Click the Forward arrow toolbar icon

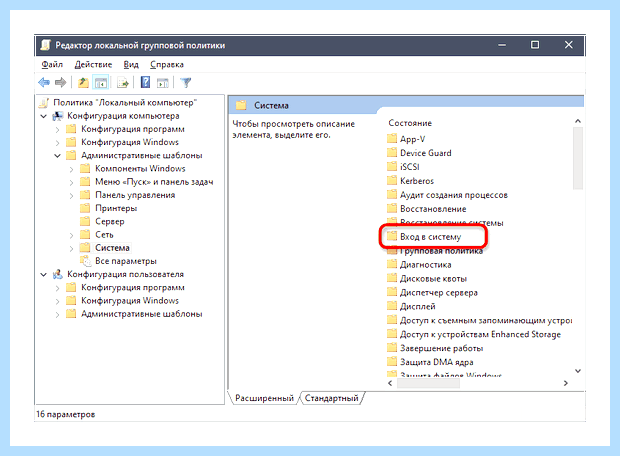click(x=60, y=83)
